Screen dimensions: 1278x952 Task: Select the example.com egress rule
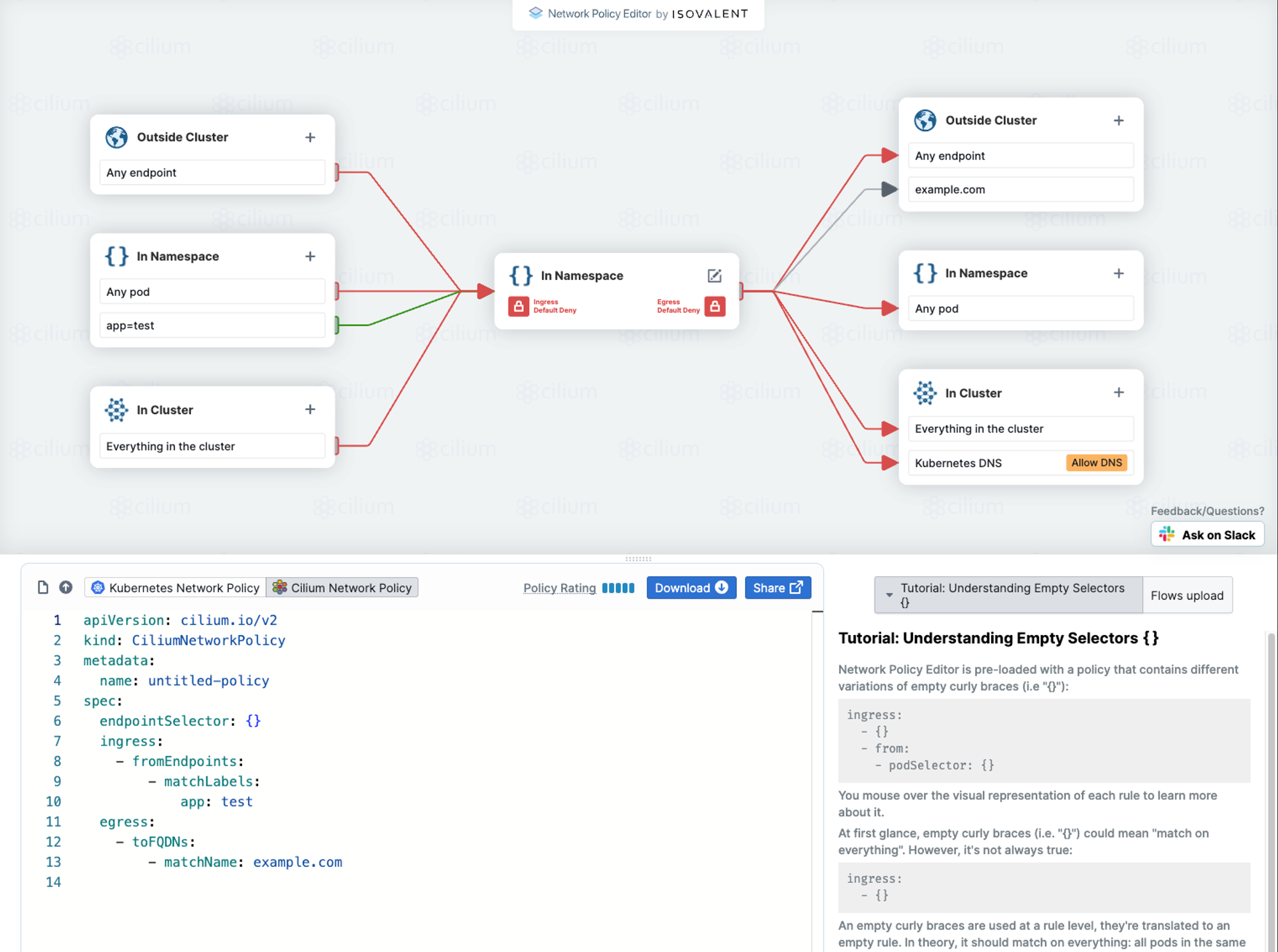1020,190
